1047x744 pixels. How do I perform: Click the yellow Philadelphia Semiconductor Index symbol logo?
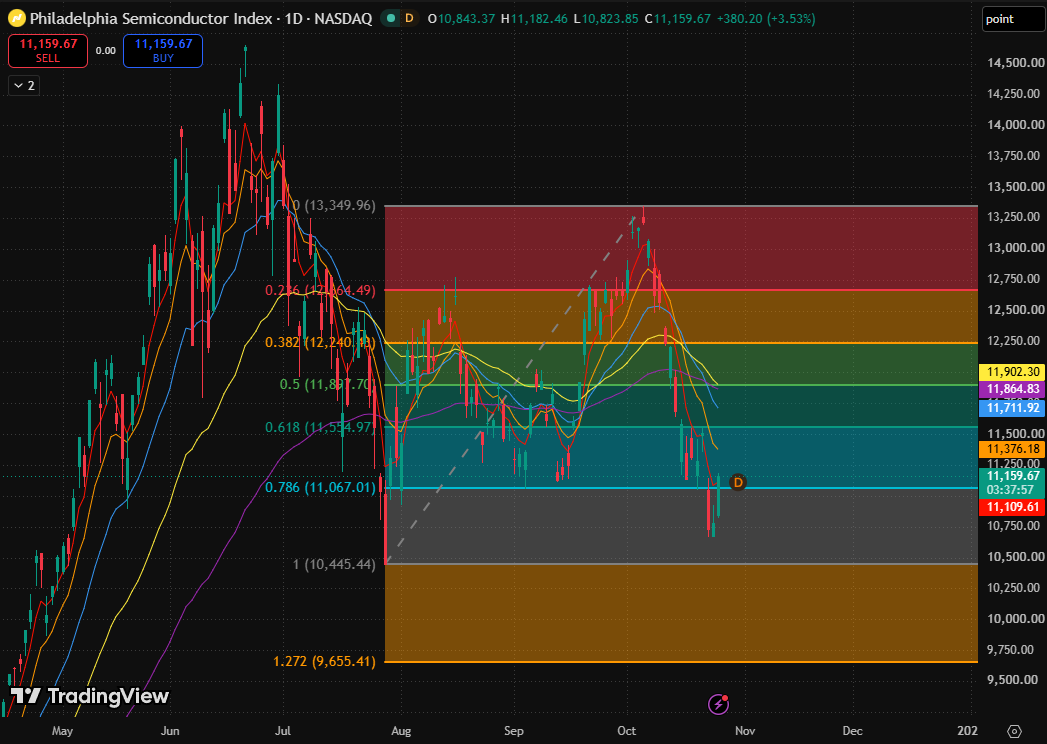click(x=17, y=18)
